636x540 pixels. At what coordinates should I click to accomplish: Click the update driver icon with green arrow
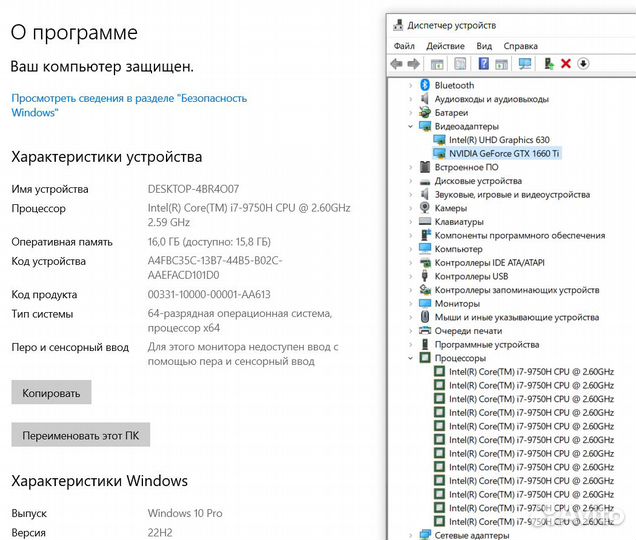[548, 64]
